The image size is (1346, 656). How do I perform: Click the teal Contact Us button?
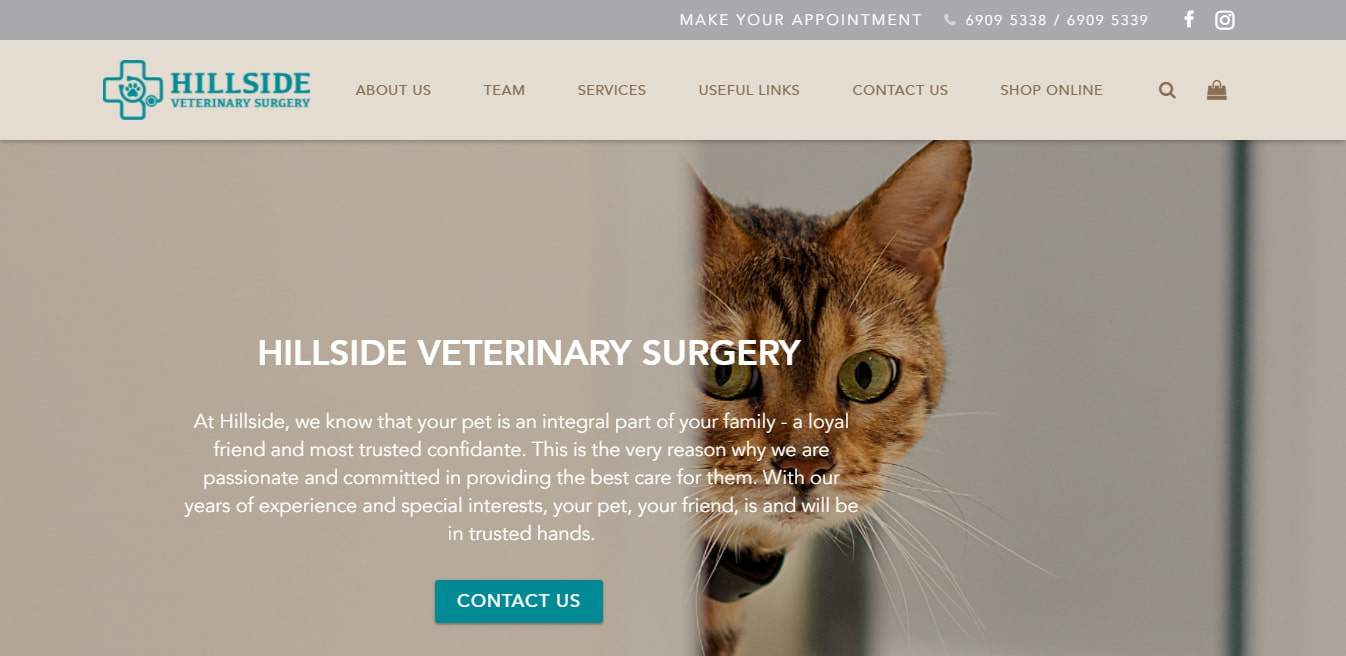(519, 601)
